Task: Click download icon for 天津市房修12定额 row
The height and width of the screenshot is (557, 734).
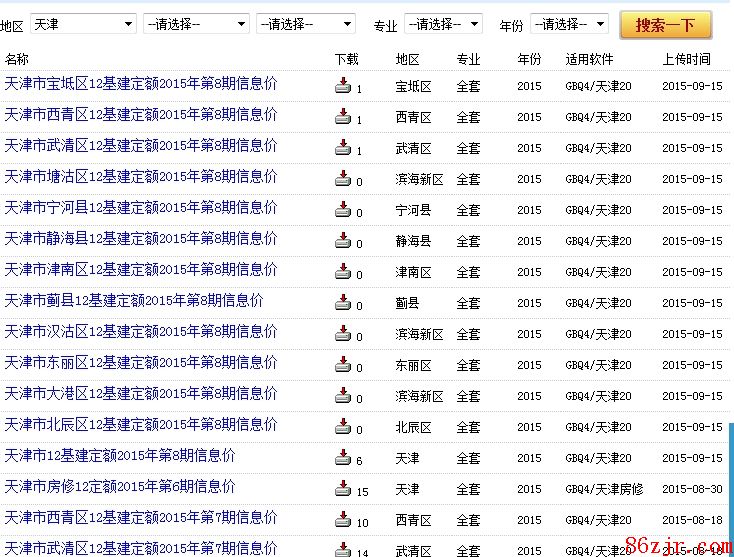Action: click(x=343, y=489)
